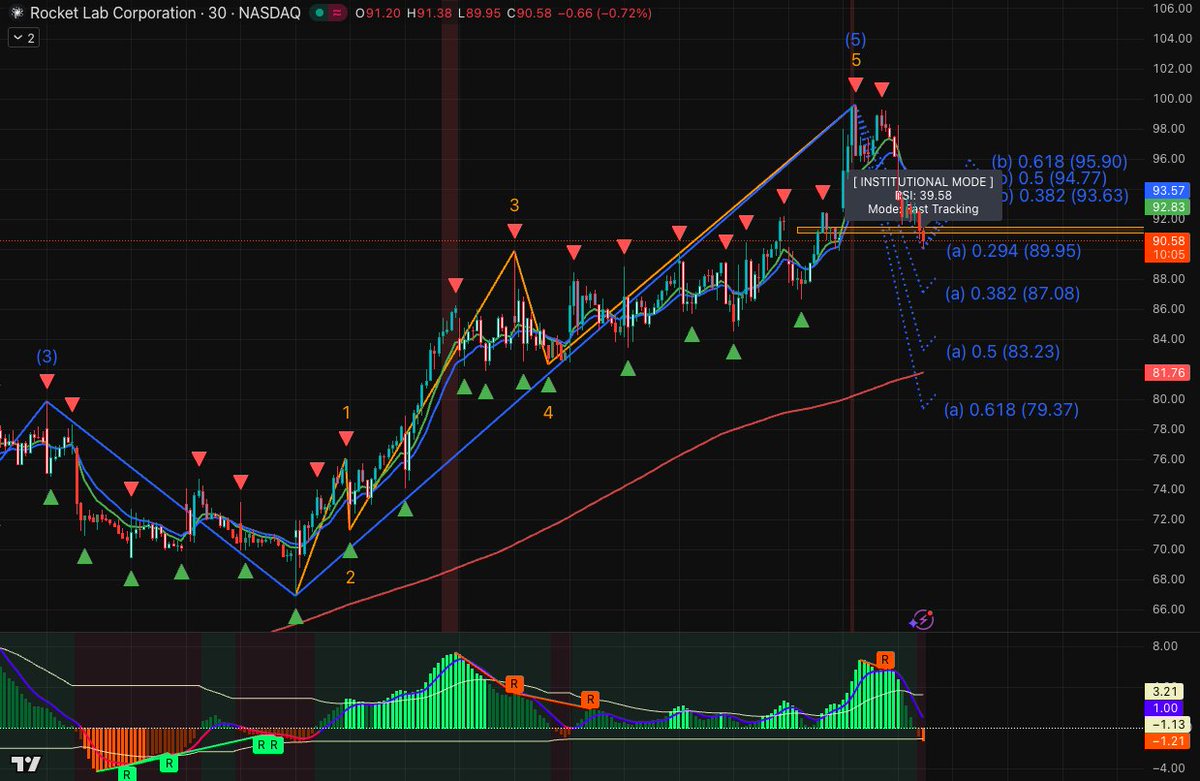Select the orange wave 1 label
Screen dimensions: 1200x781
coord(346,412)
